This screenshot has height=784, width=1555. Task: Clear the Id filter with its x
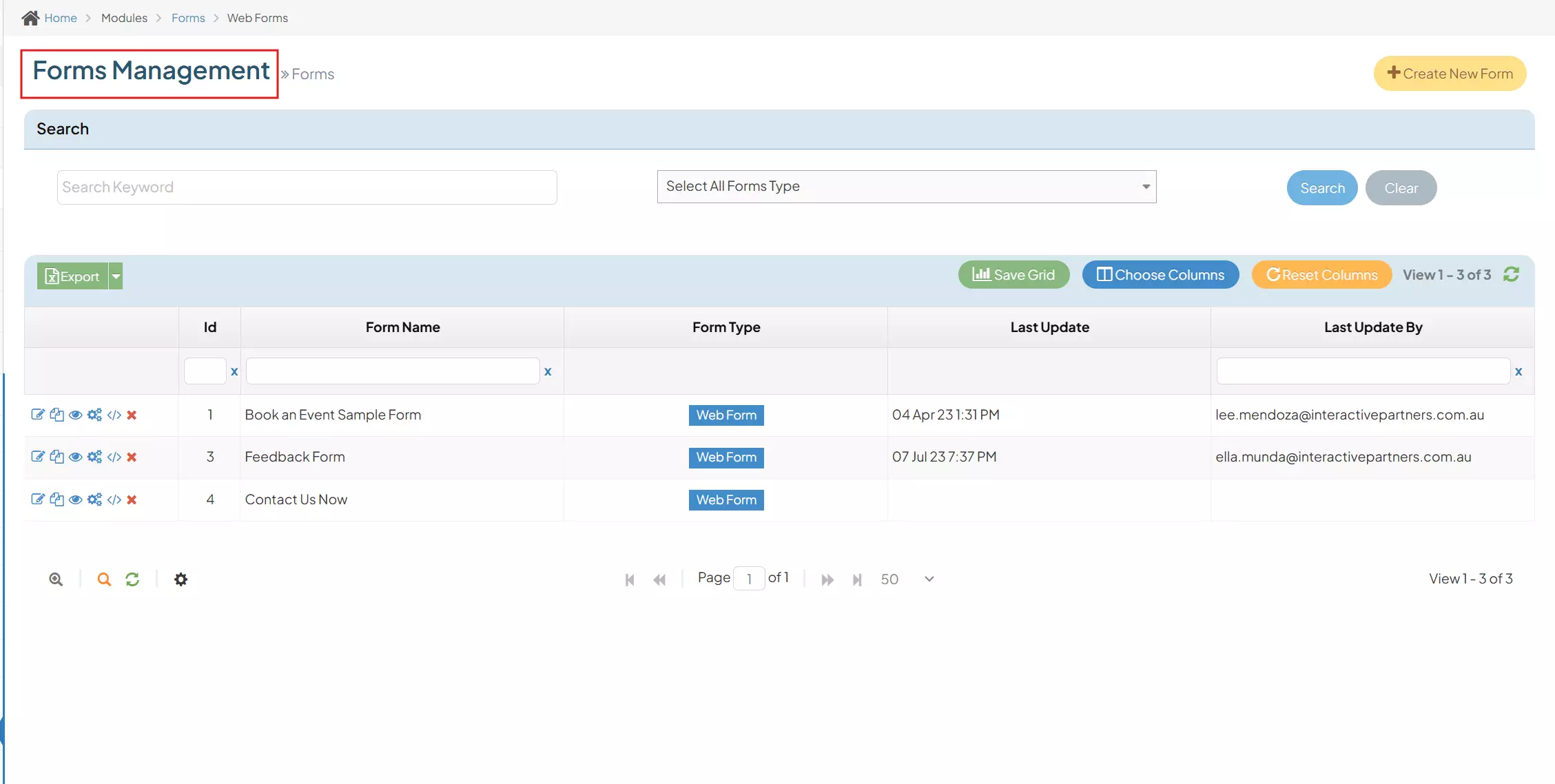(234, 371)
